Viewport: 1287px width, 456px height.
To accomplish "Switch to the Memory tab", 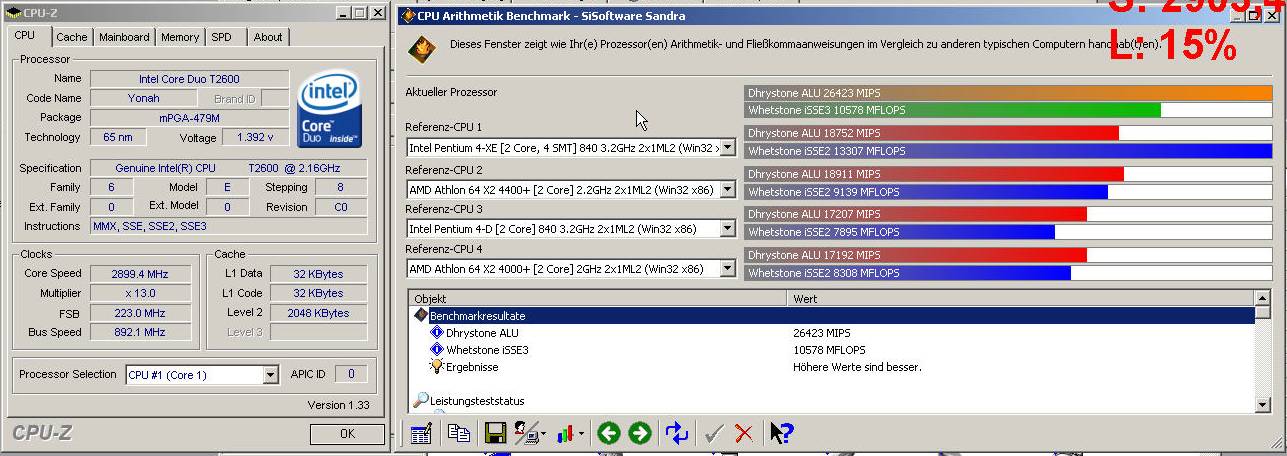I will coord(180,37).
